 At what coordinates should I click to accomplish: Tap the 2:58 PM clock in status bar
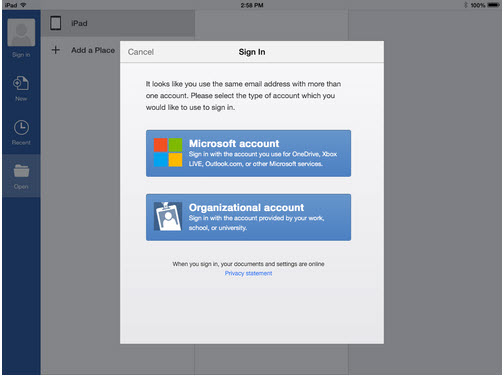252,5
